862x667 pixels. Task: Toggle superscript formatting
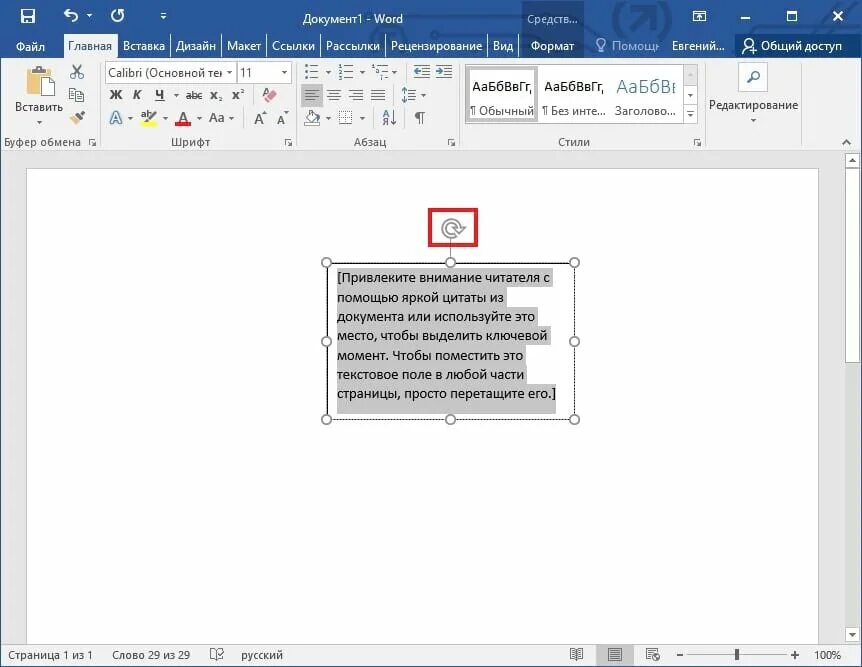[x=237, y=95]
